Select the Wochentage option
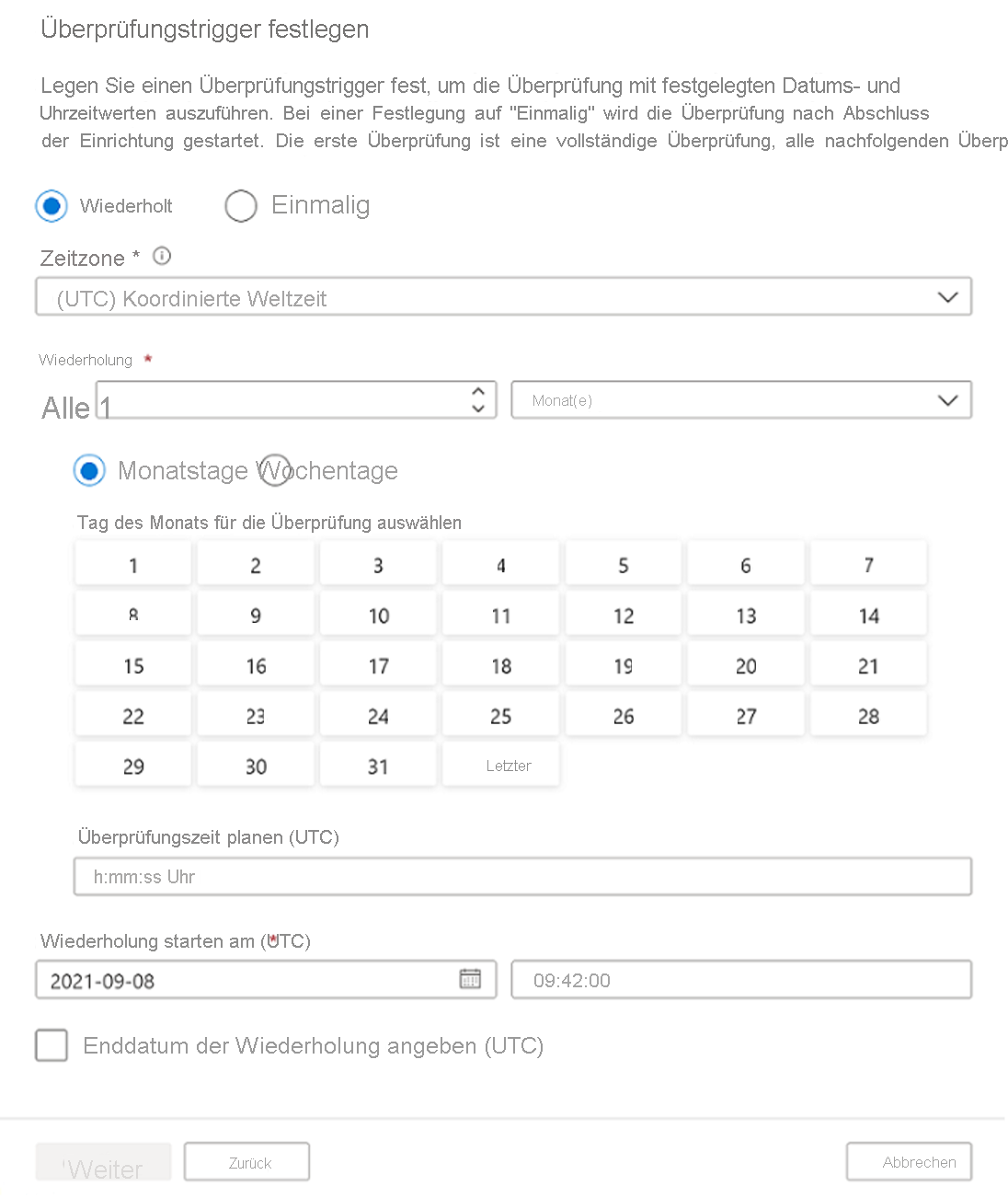 coord(275,471)
